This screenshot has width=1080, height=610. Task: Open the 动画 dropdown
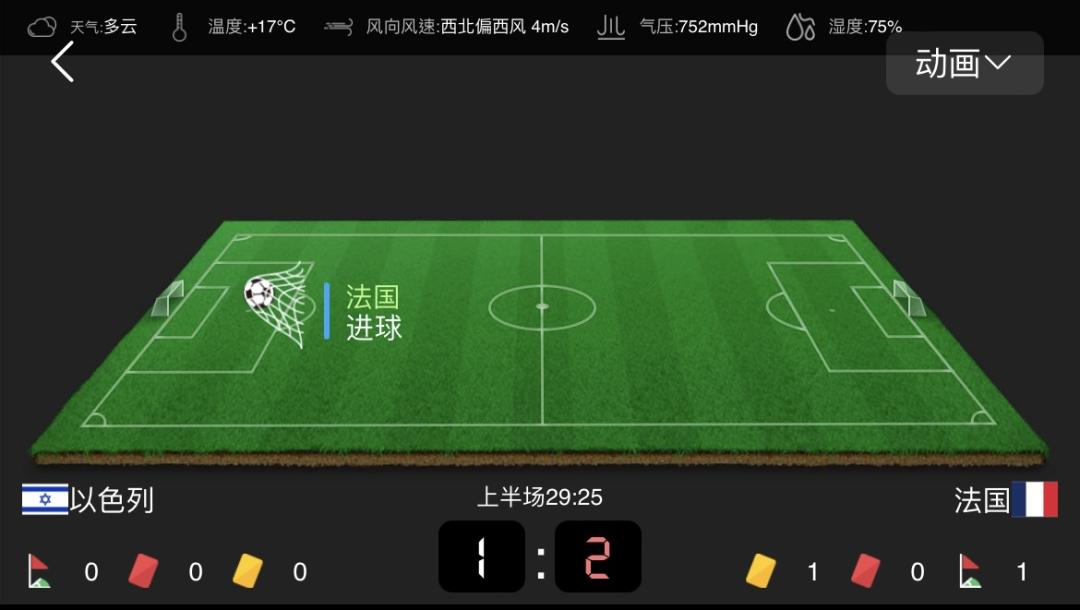coord(964,63)
